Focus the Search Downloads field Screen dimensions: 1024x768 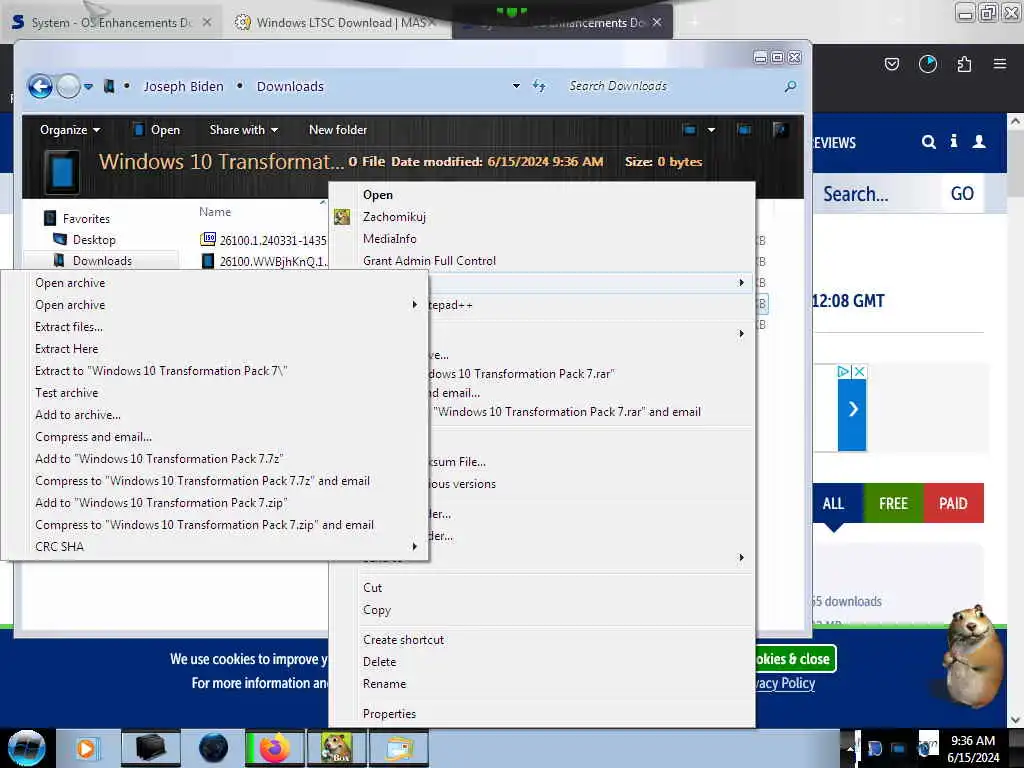(673, 86)
